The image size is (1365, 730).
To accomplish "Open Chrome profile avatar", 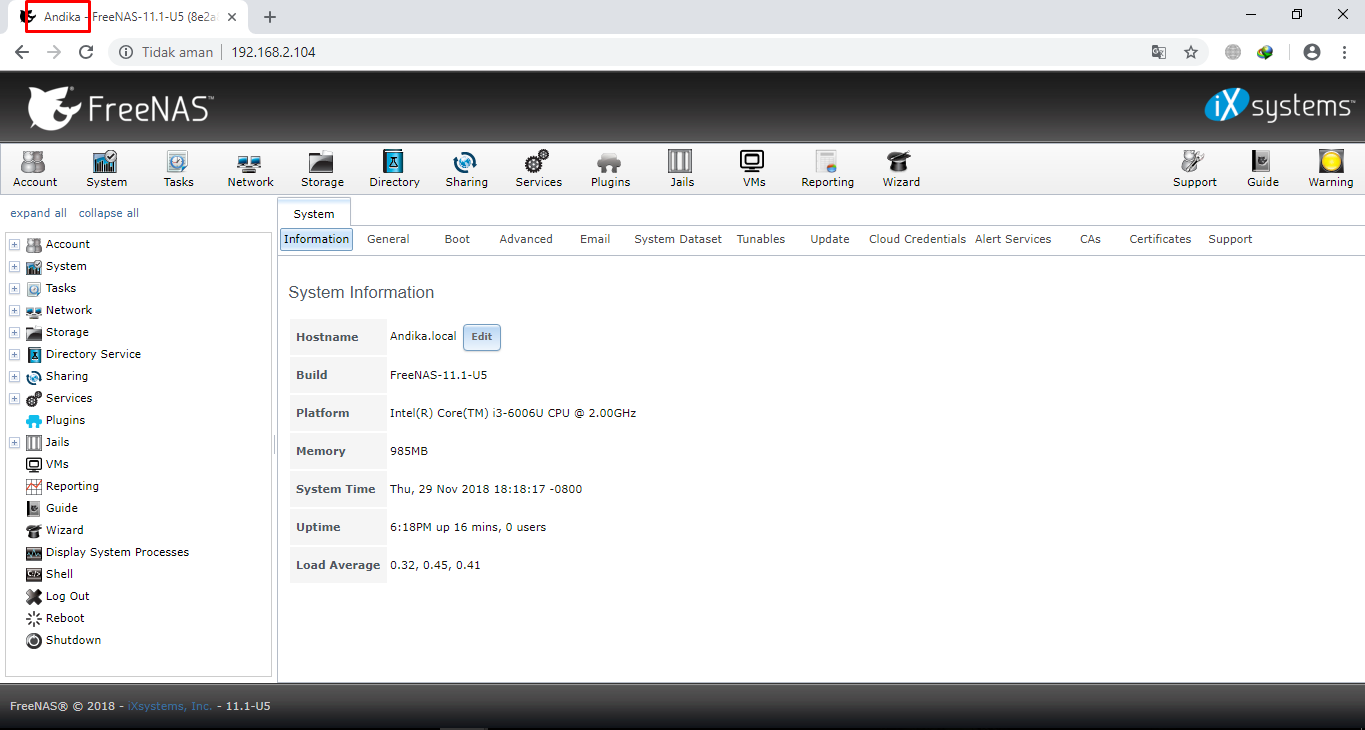I will 1312,52.
